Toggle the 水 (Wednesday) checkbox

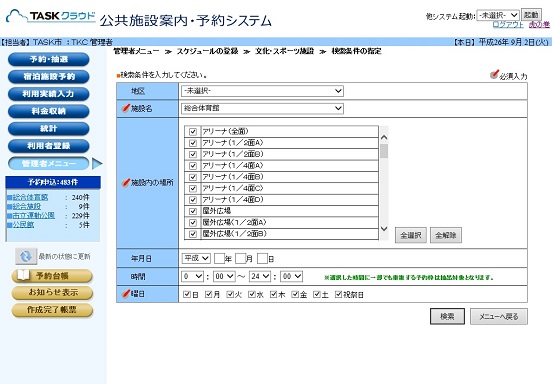click(251, 294)
